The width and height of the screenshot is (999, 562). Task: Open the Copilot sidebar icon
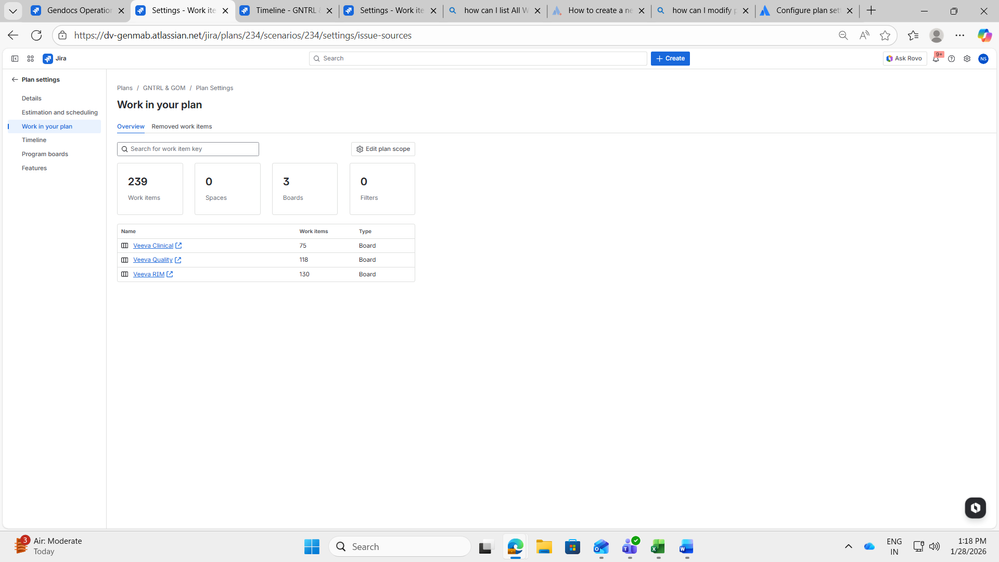click(x=984, y=36)
